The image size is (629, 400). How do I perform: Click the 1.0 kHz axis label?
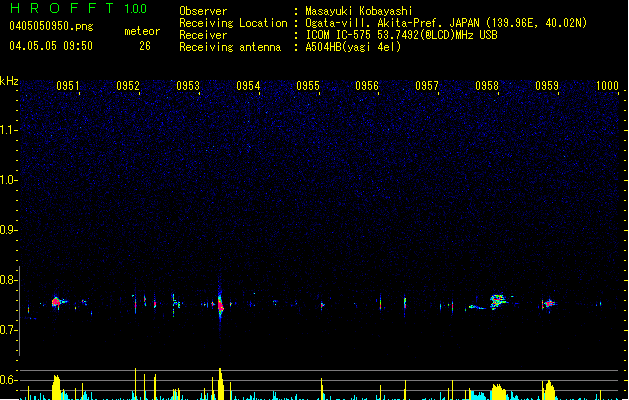(8, 180)
